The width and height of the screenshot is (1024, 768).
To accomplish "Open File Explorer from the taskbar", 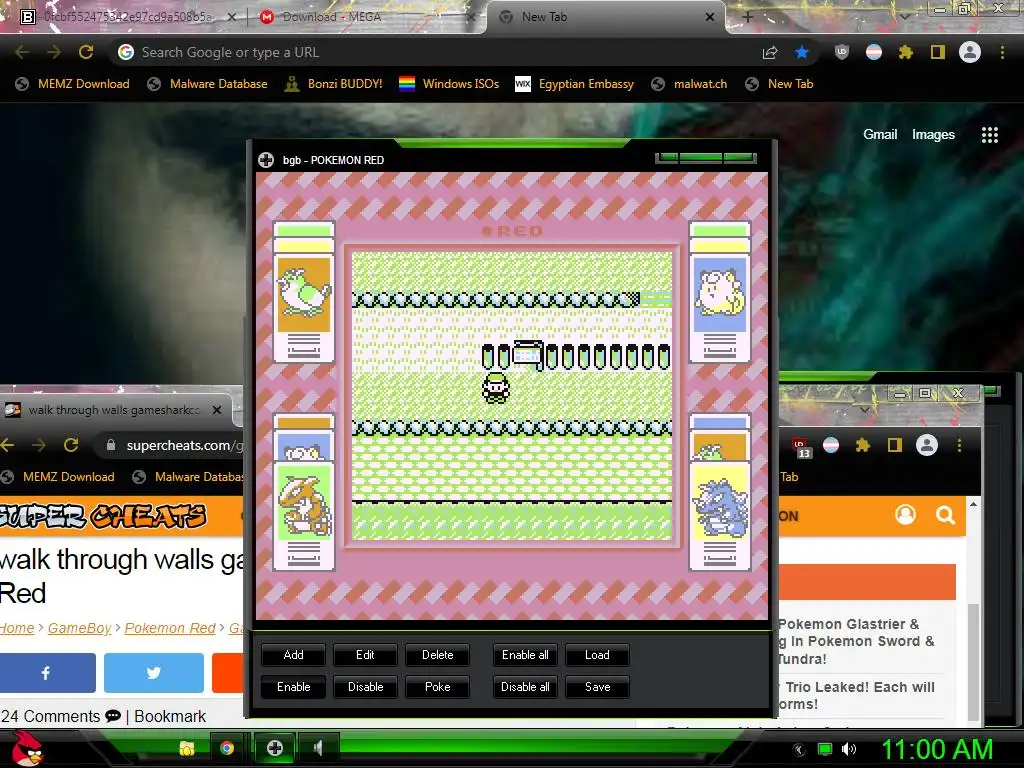I will 187,748.
